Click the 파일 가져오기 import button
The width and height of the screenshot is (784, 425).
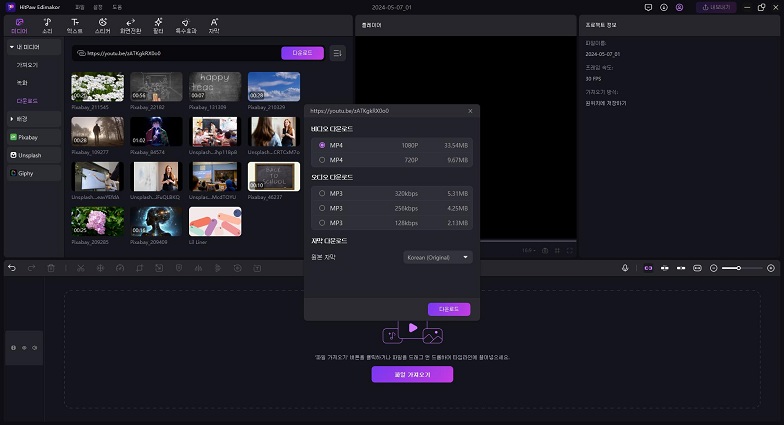pyautogui.click(x=412, y=374)
